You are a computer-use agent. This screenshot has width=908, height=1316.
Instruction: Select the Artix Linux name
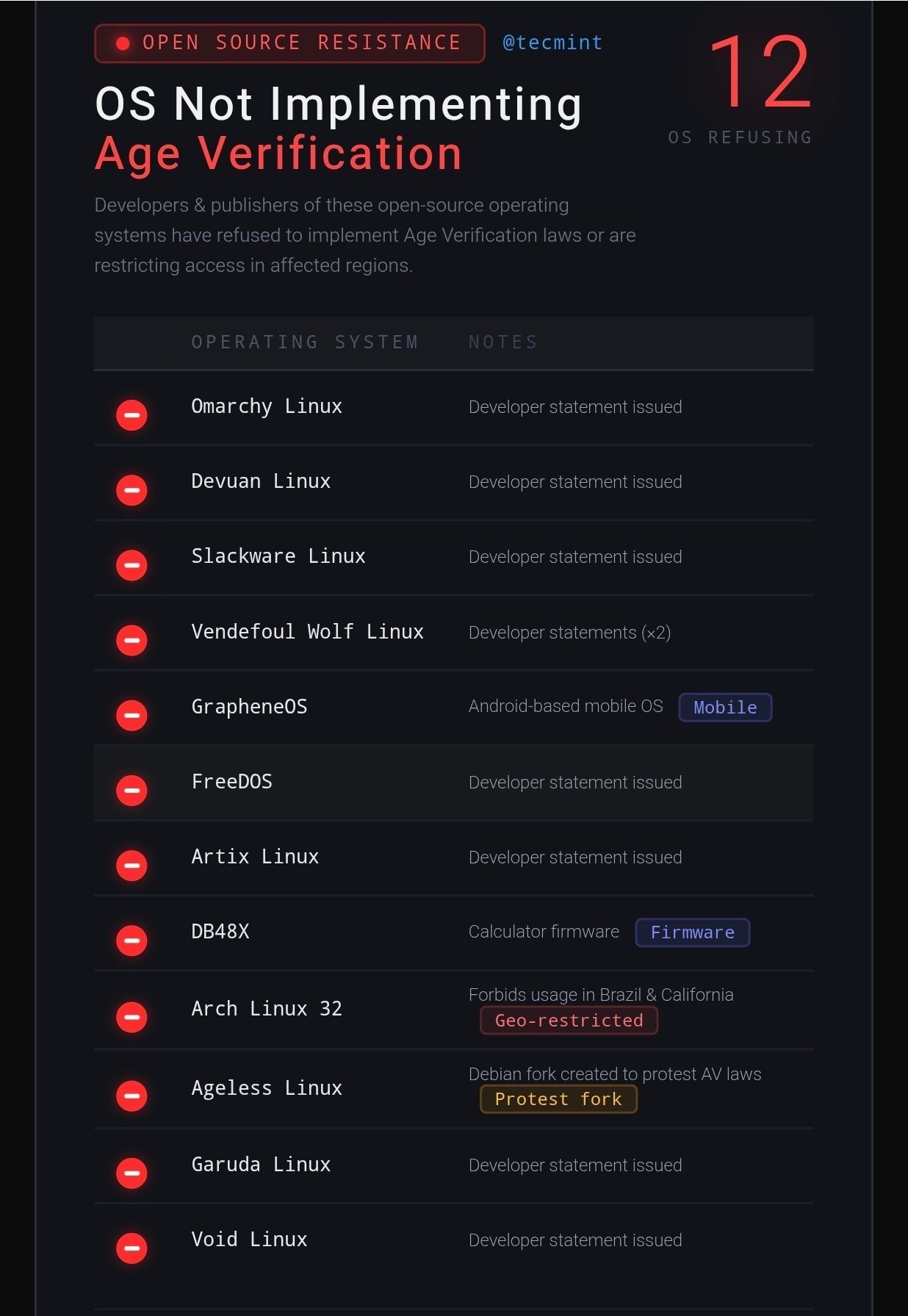(255, 857)
